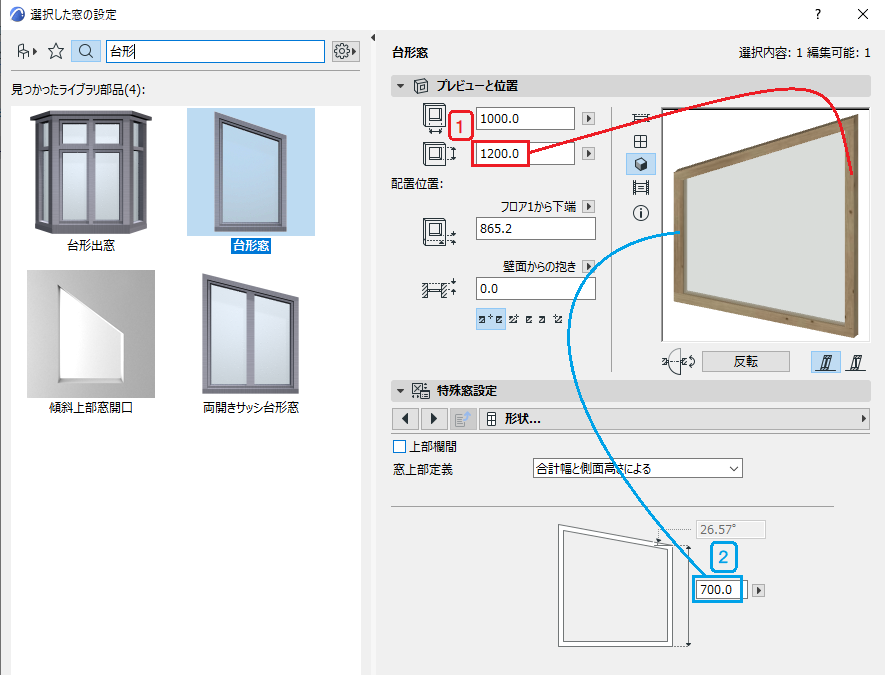Viewport: 885px width, 675px height.
Task: Click the 見つかったライブラリ部品(4): label
Action: click(78, 90)
